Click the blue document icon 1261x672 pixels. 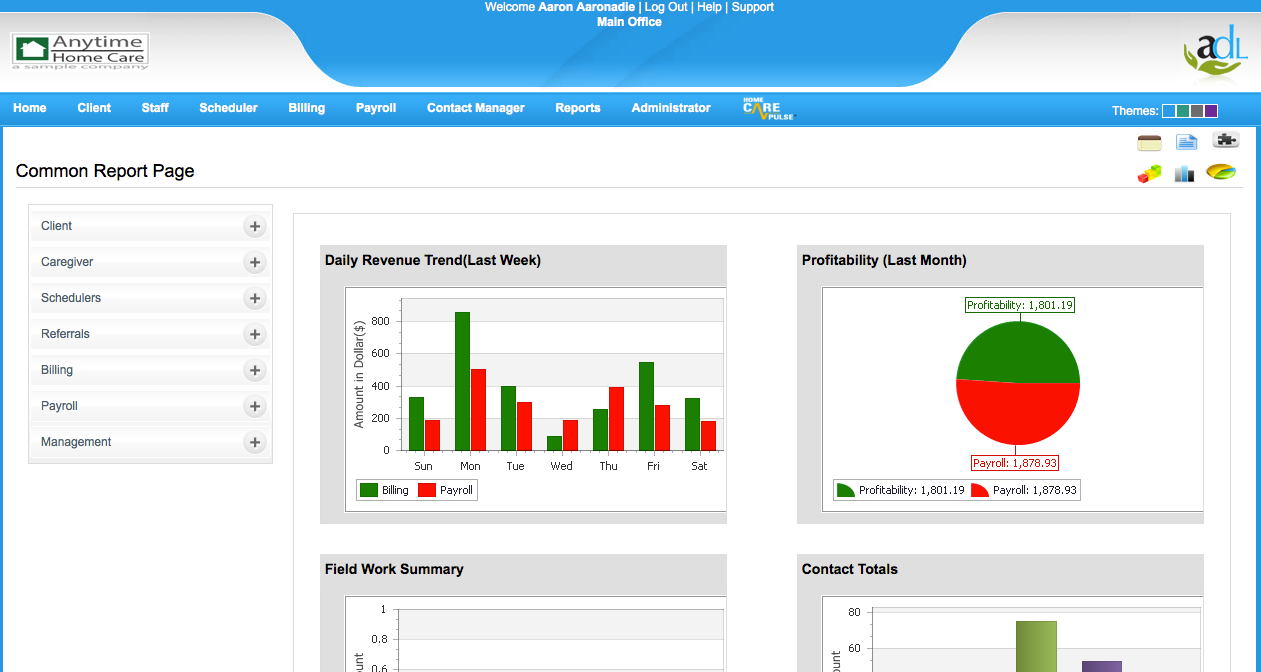coord(1186,142)
